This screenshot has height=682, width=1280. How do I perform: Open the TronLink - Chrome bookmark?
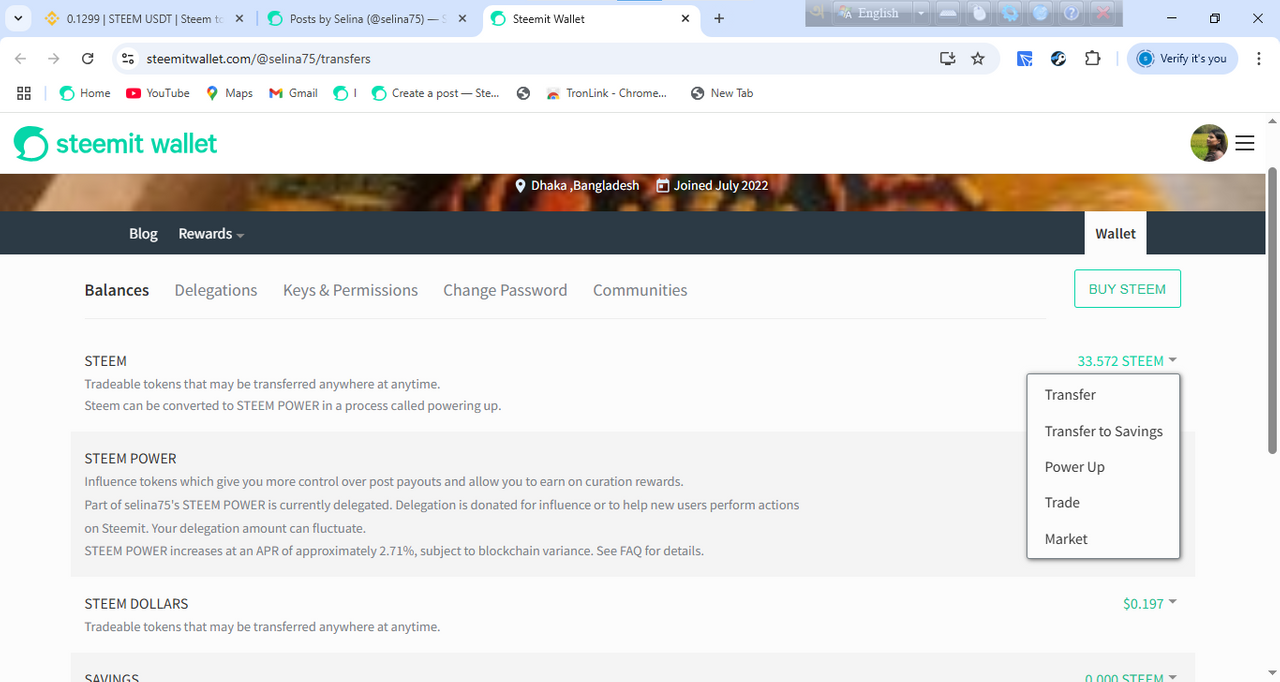(x=606, y=93)
